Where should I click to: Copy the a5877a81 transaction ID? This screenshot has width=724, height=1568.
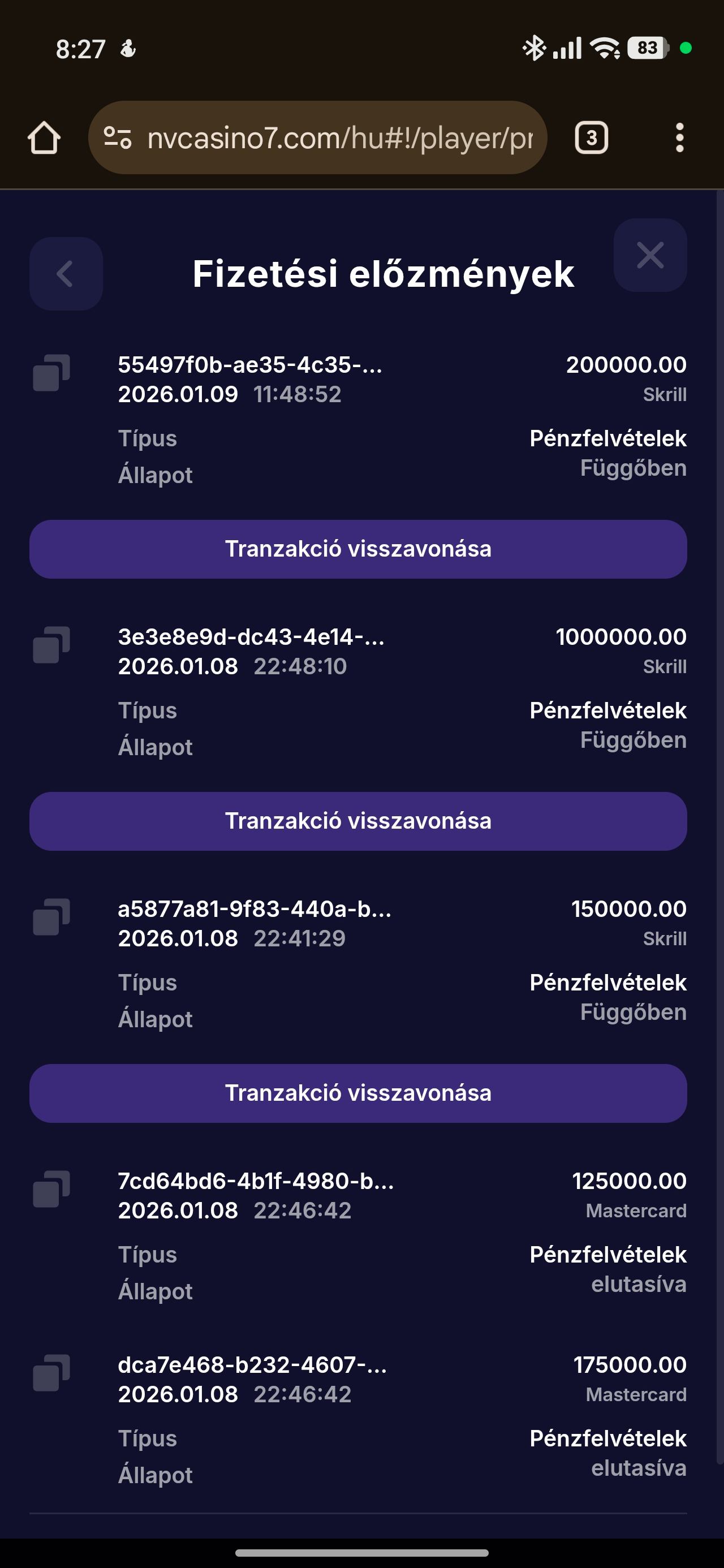(51, 916)
